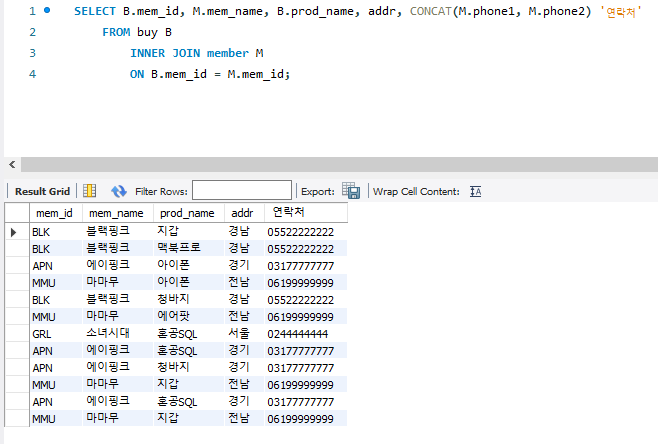Click the ON keyword on line 4
Screen dimensions: 658x444
137,74
